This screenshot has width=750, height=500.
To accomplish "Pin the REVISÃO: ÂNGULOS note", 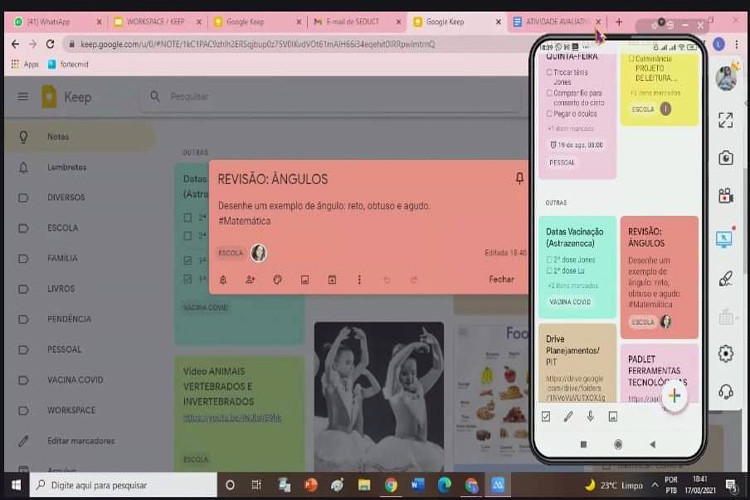I will 519,179.
